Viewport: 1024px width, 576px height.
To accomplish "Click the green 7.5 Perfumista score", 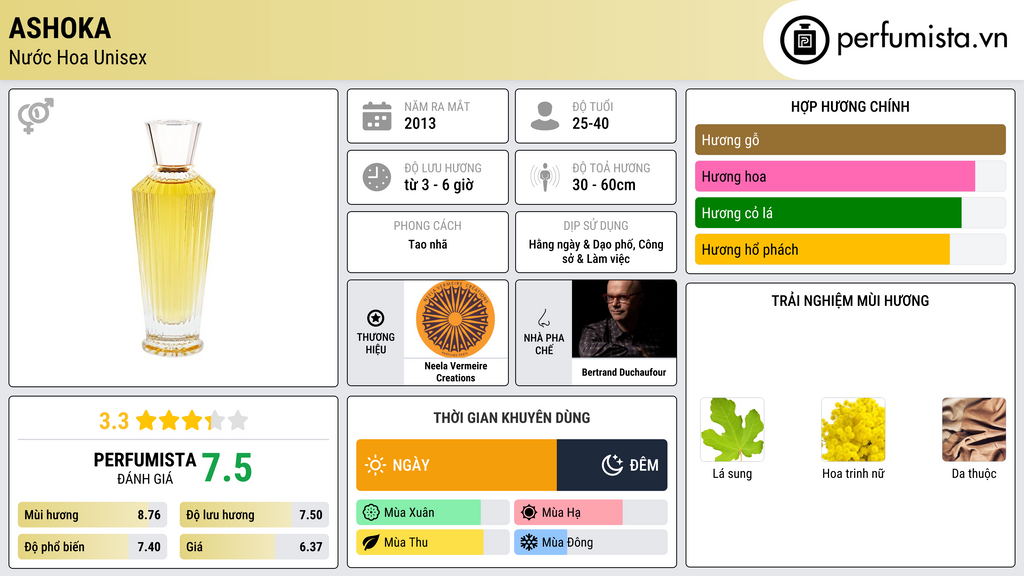I will [227, 468].
